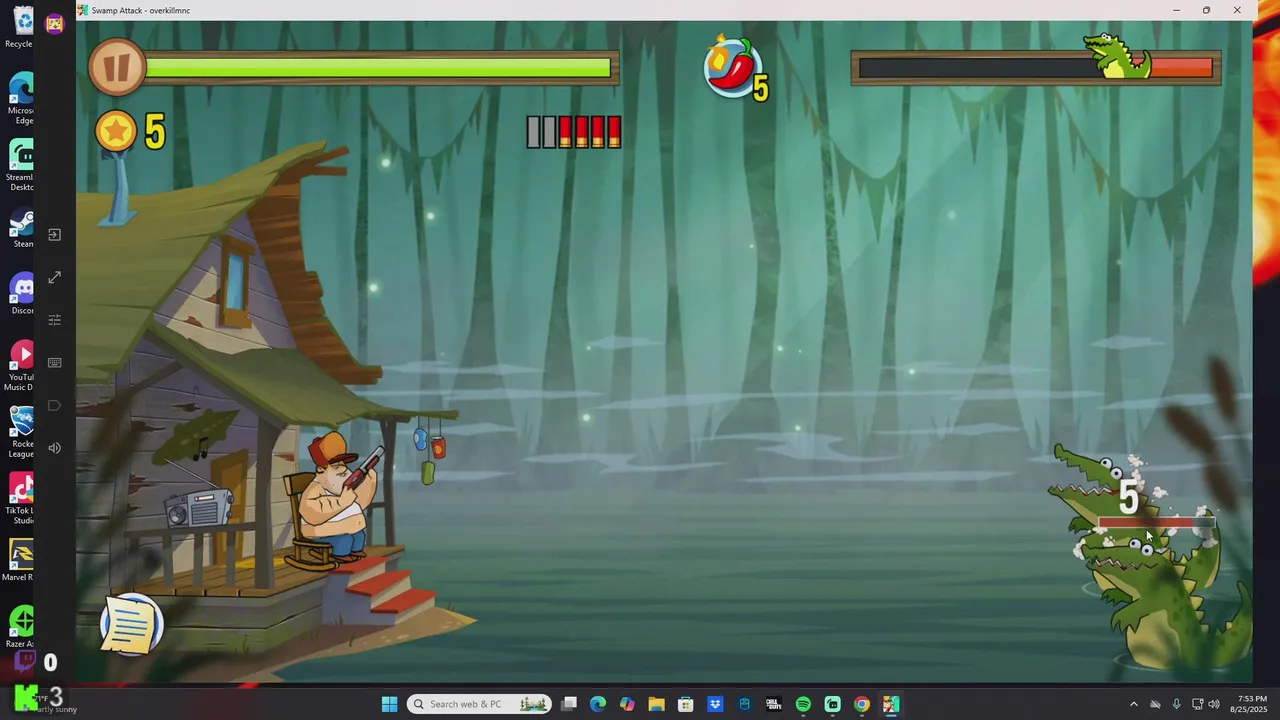Open sliders settings icon in side panel
Viewport: 1280px width, 720px height.
[x=54, y=320]
